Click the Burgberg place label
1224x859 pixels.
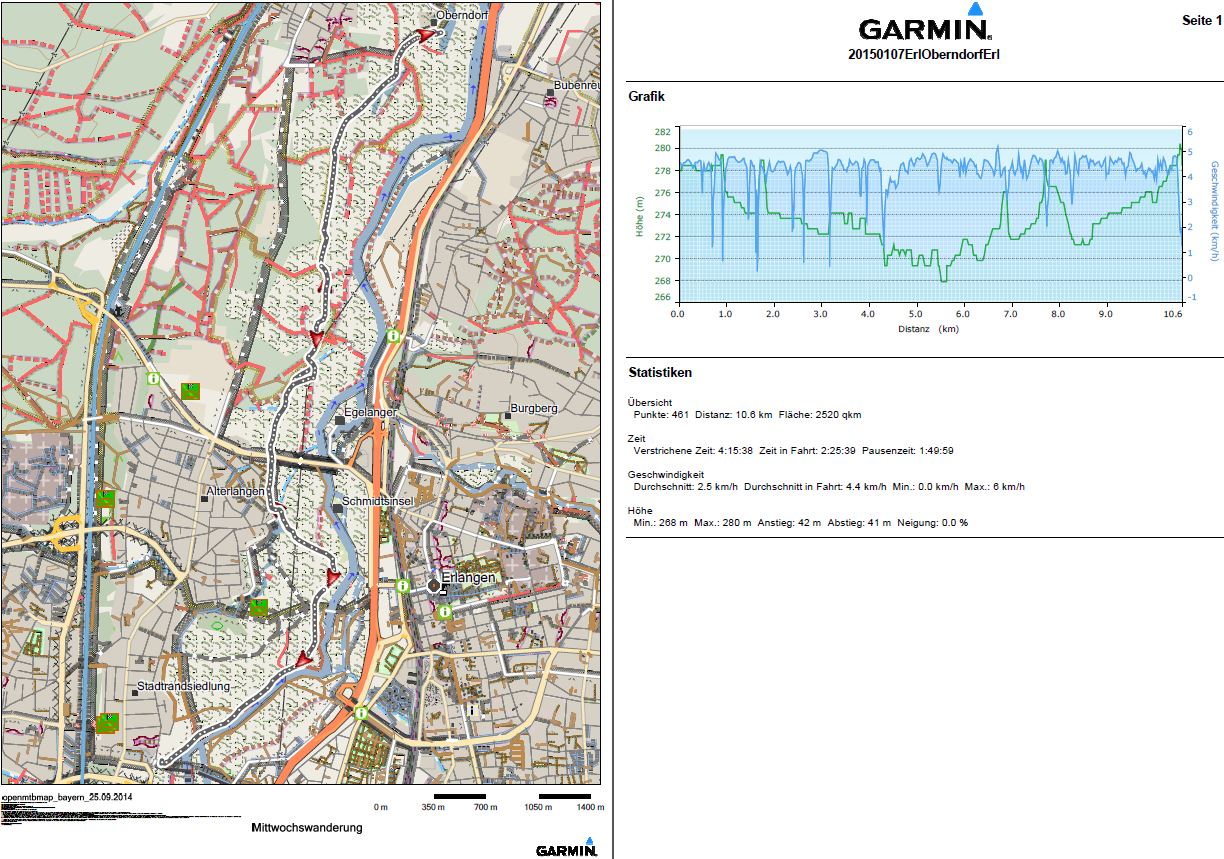[535, 408]
